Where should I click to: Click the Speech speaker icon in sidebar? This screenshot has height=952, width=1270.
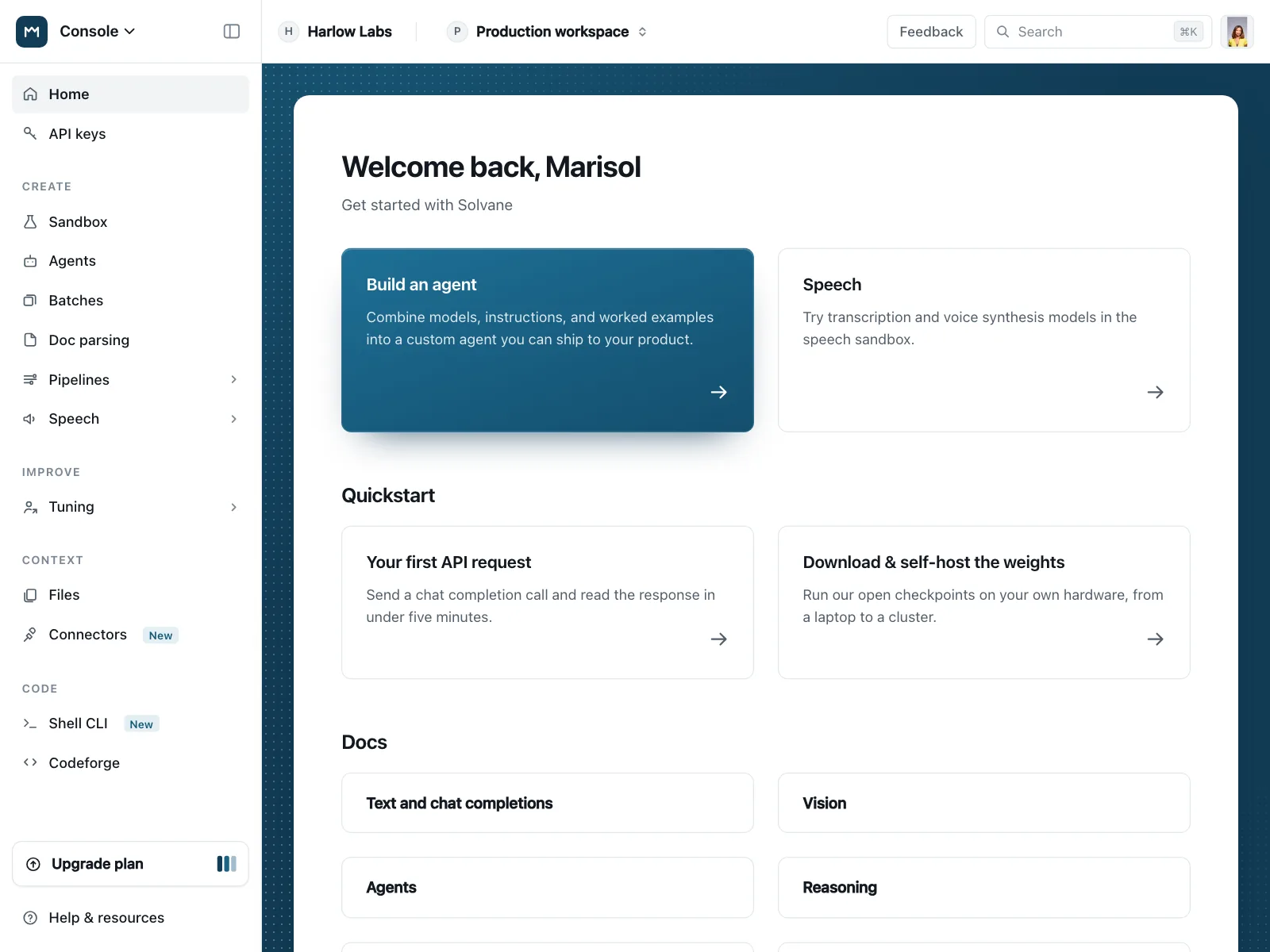(x=30, y=419)
